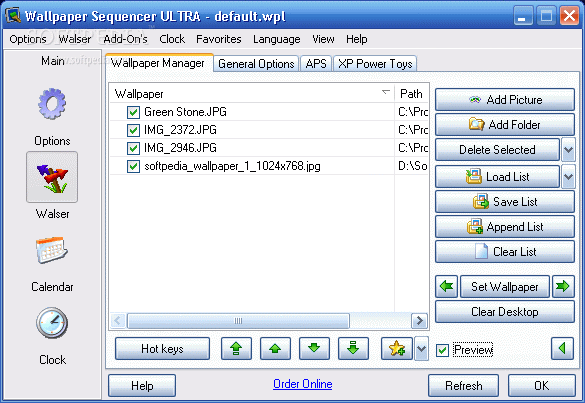Click the Save List button

[x=505, y=202]
